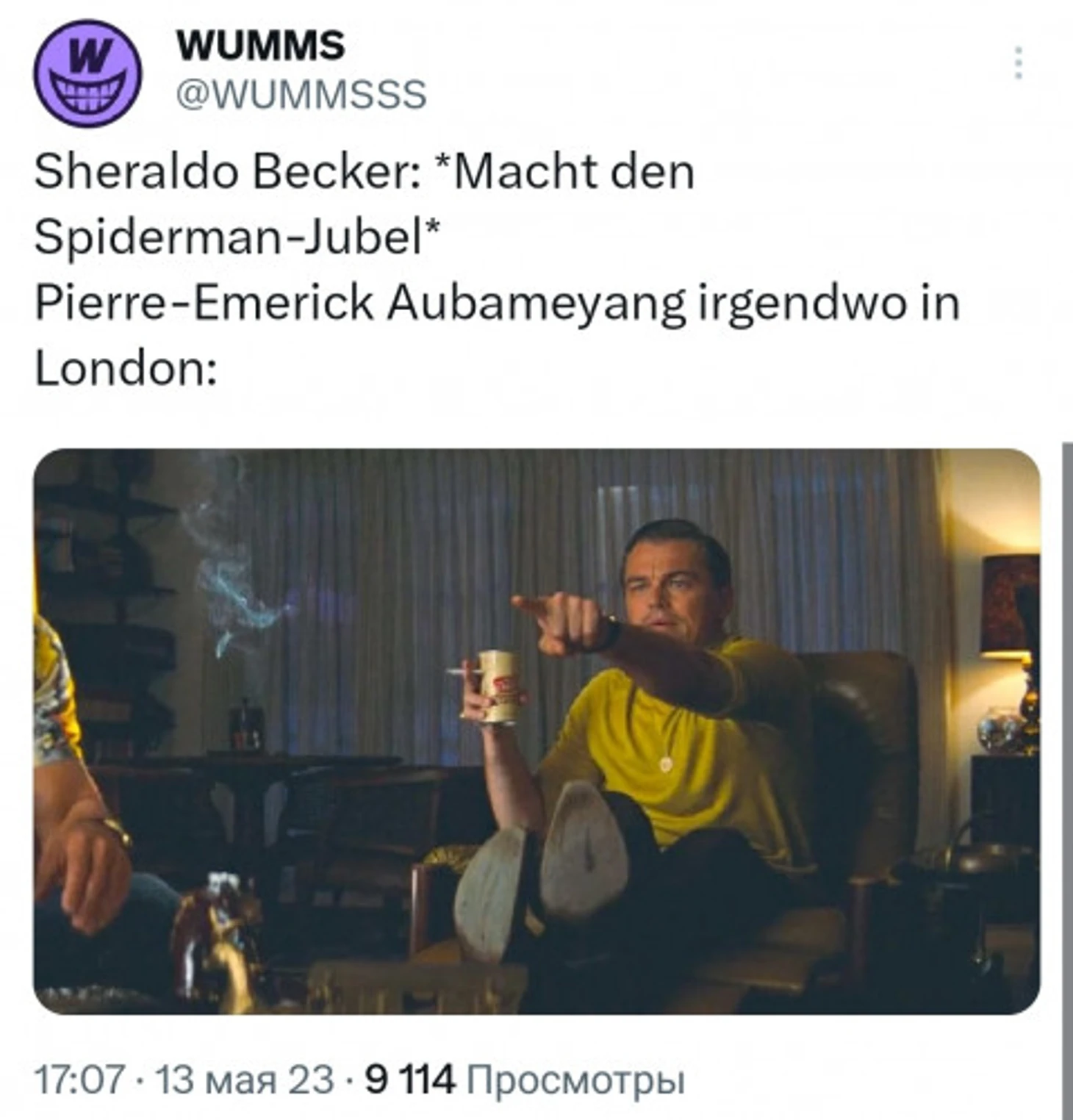
Task: Click the vertical scrollbar beside the tweet
Action: coord(1067,780)
